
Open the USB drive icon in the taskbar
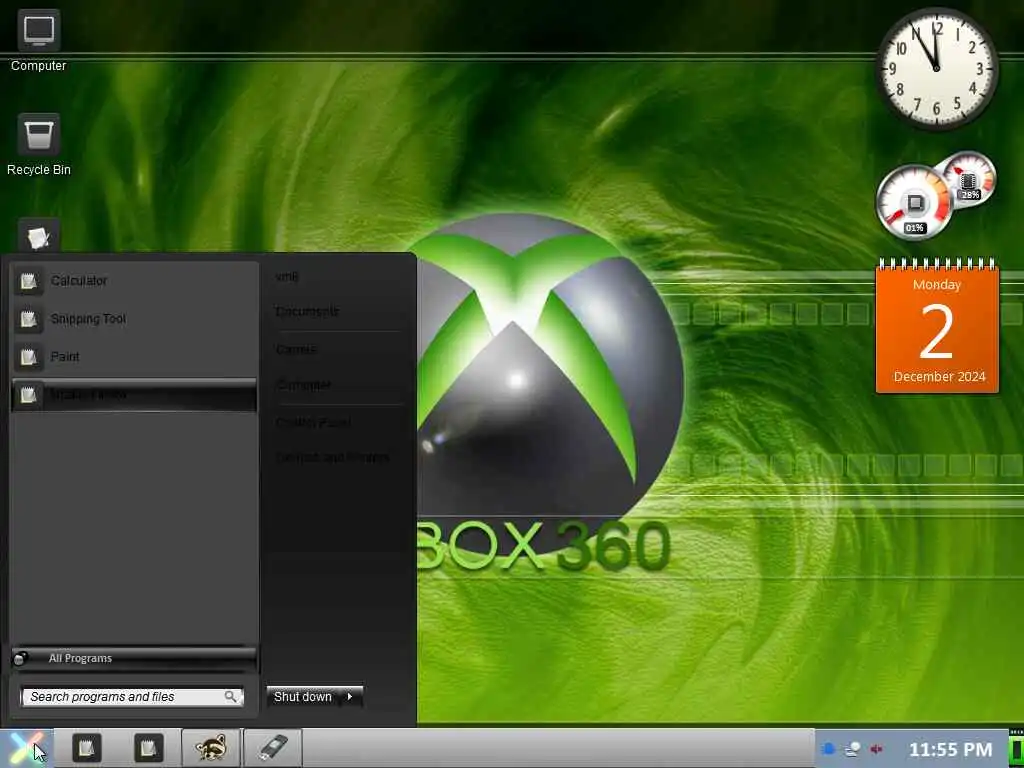273,748
